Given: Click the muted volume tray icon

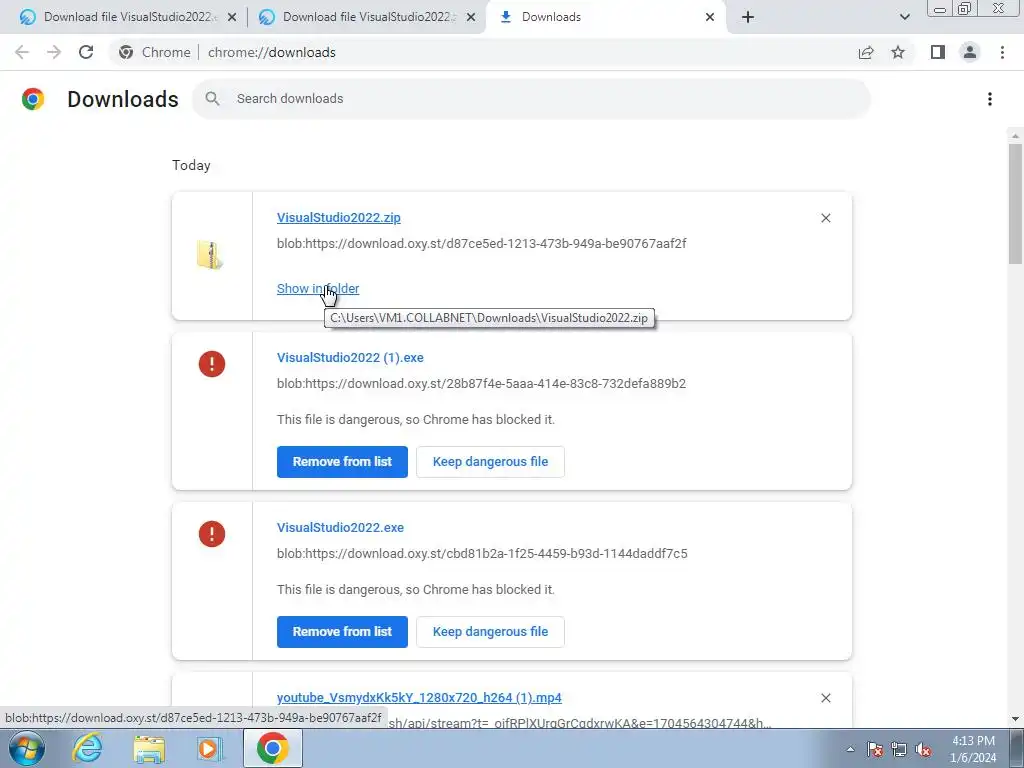Looking at the screenshot, I should tap(923, 749).
